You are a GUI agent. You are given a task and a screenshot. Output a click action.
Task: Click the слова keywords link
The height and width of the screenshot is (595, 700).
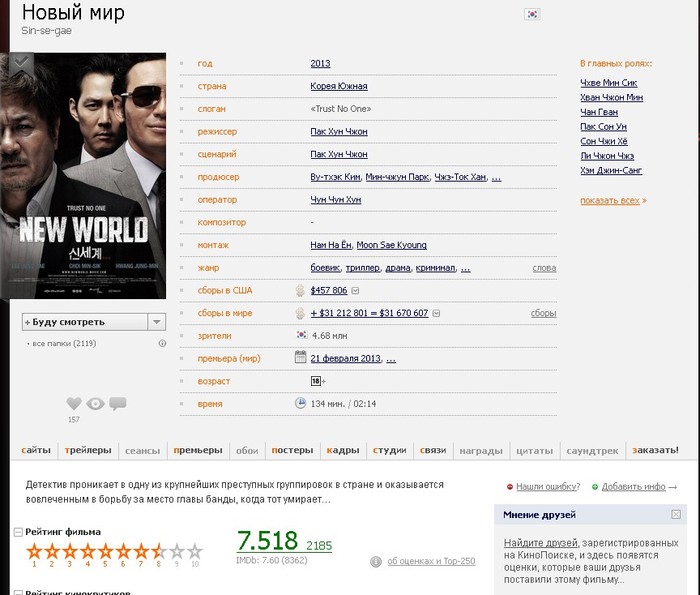coord(544,268)
